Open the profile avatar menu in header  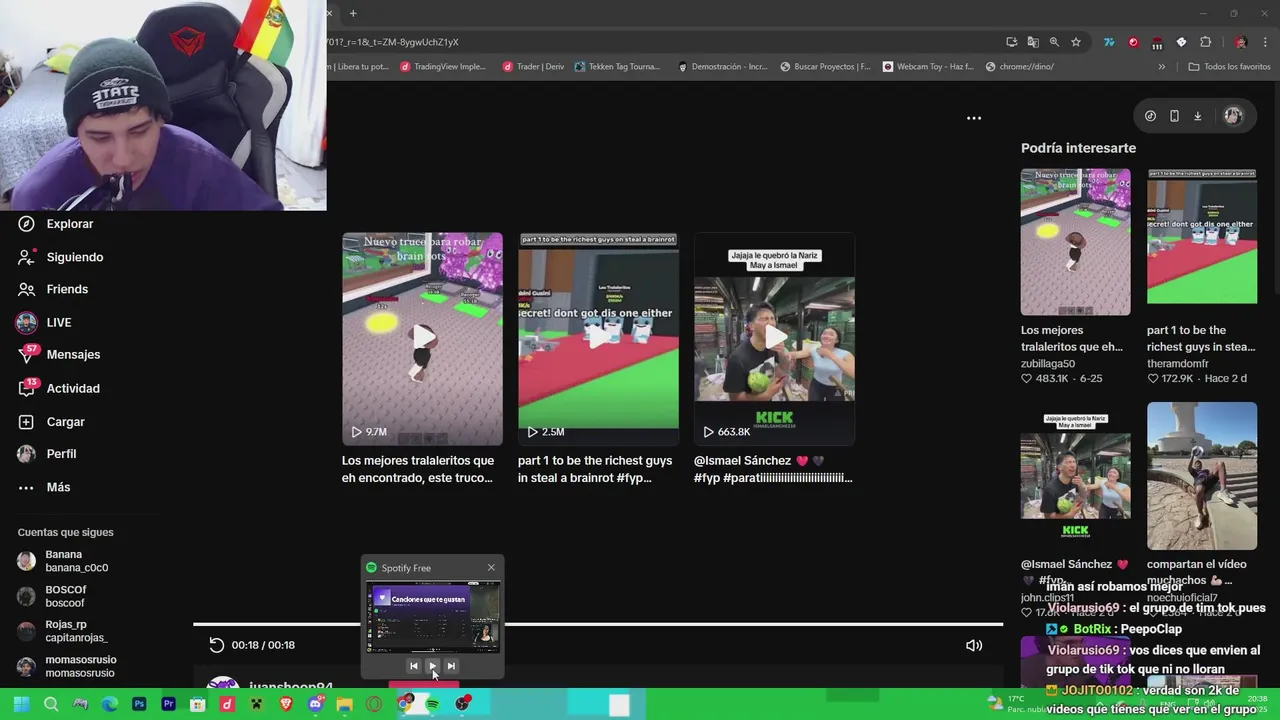pyautogui.click(x=1233, y=116)
